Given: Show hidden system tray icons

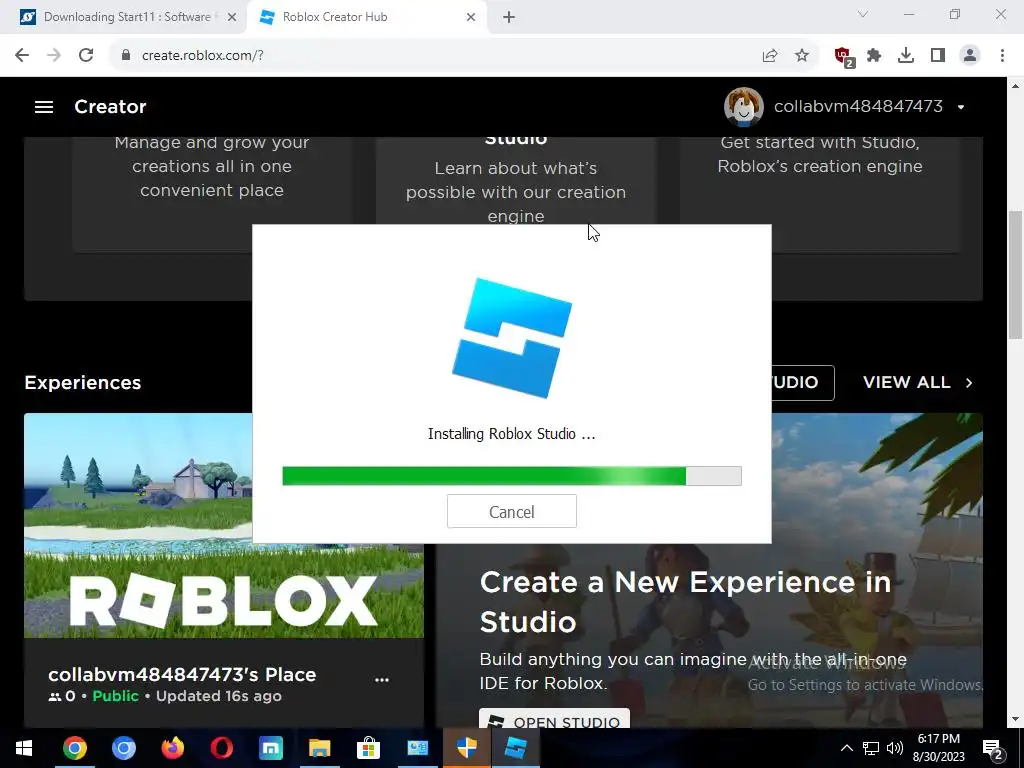Looking at the screenshot, I should click(846, 748).
